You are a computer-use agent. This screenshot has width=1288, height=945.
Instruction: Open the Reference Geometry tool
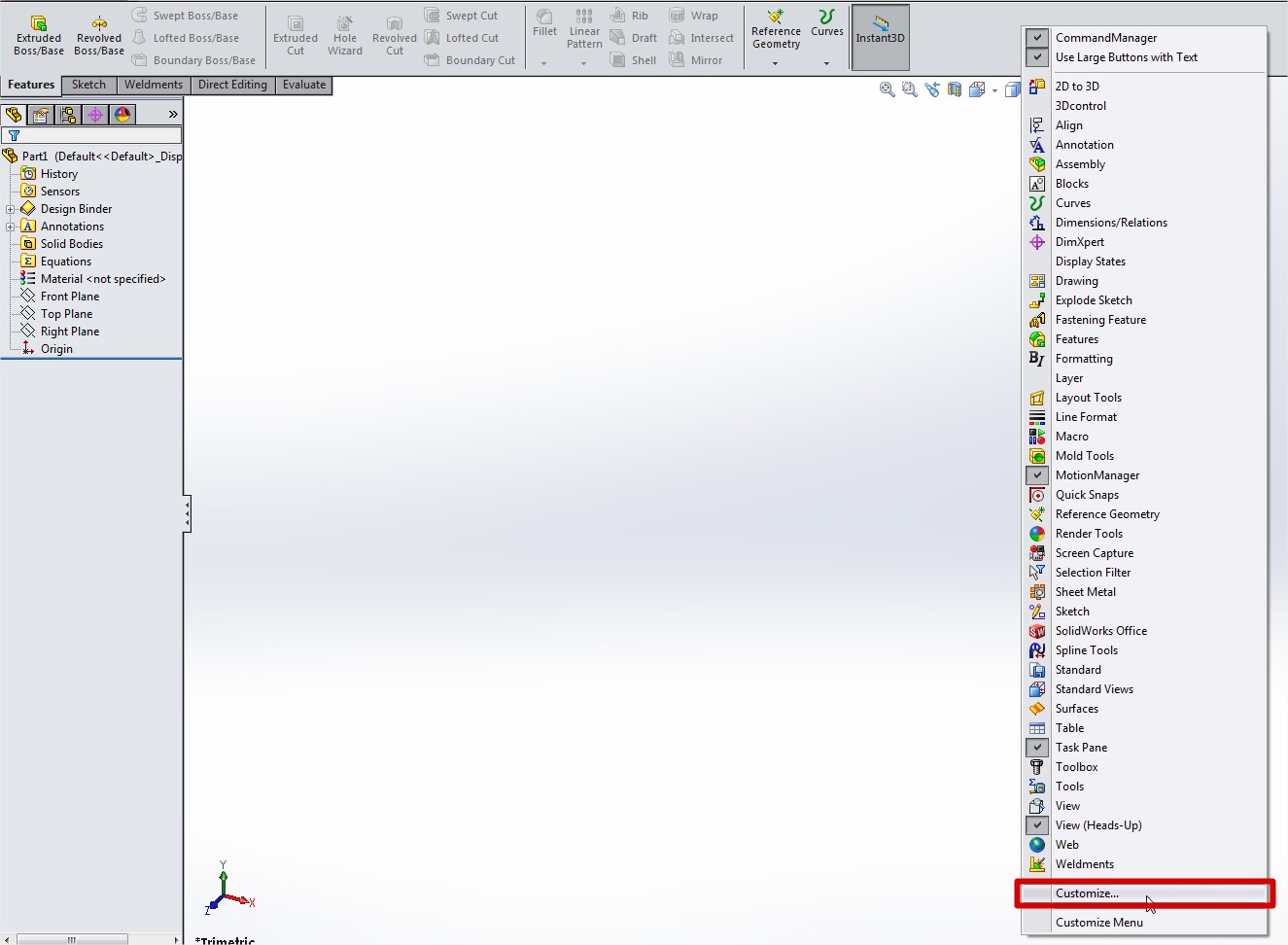tap(776, 17)
